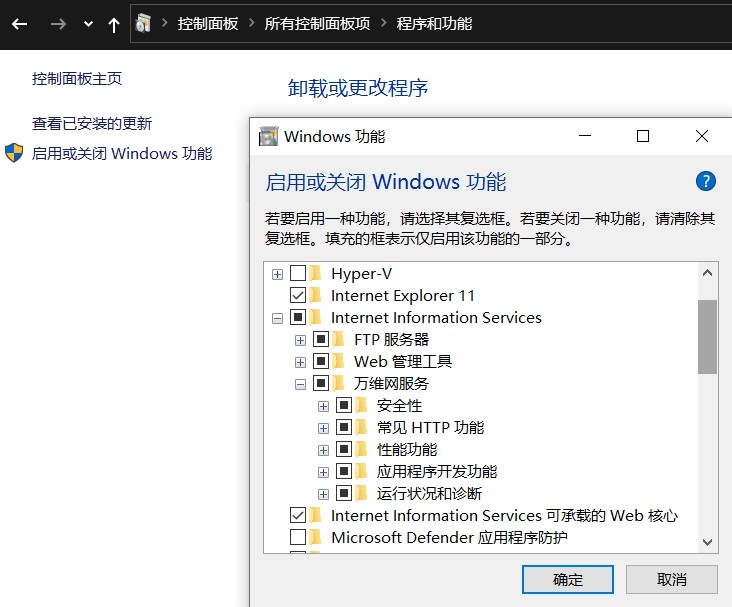732x607 pixels.
Task: Select the Internet Information Services label
Action: point(436,318)
